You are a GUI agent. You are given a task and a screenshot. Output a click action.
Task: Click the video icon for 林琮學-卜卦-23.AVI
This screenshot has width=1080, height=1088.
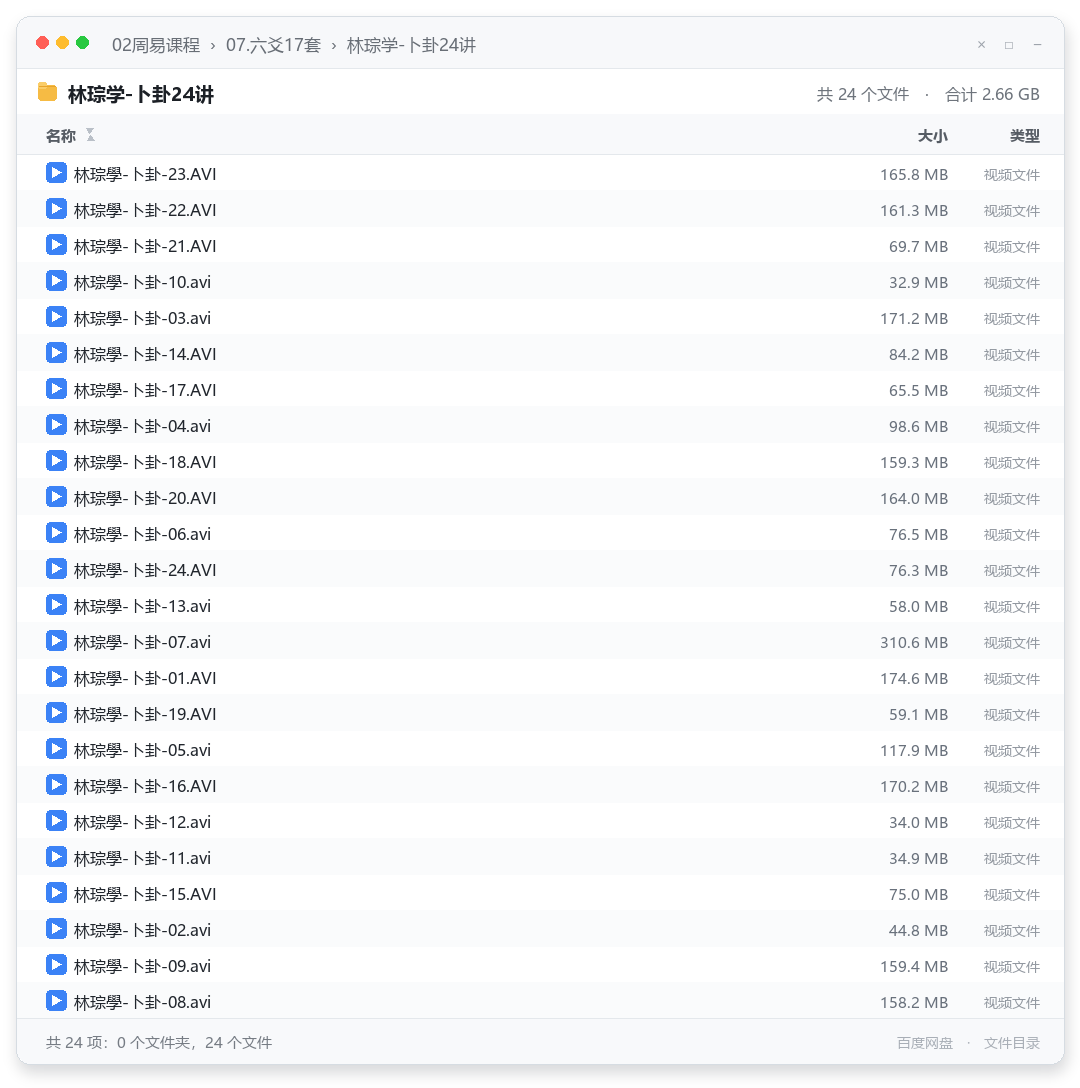coord(56,173)
